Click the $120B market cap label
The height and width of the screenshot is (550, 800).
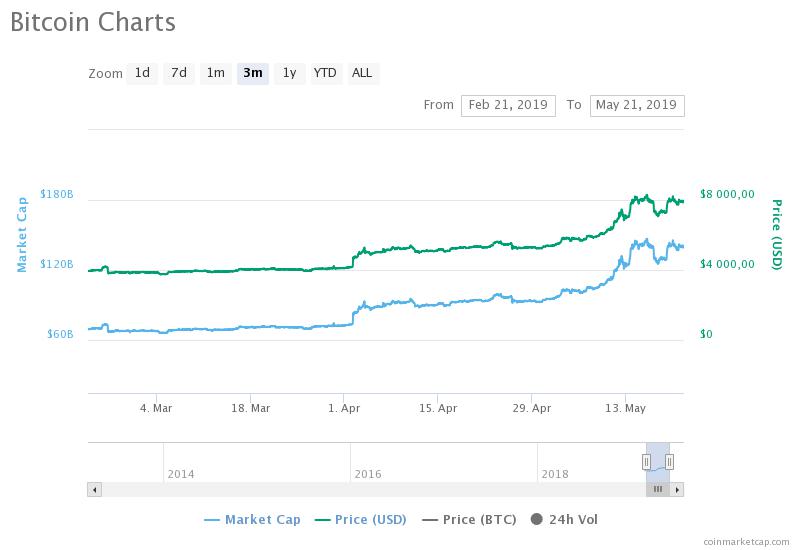pyautogui.click(x=57, y=264)
